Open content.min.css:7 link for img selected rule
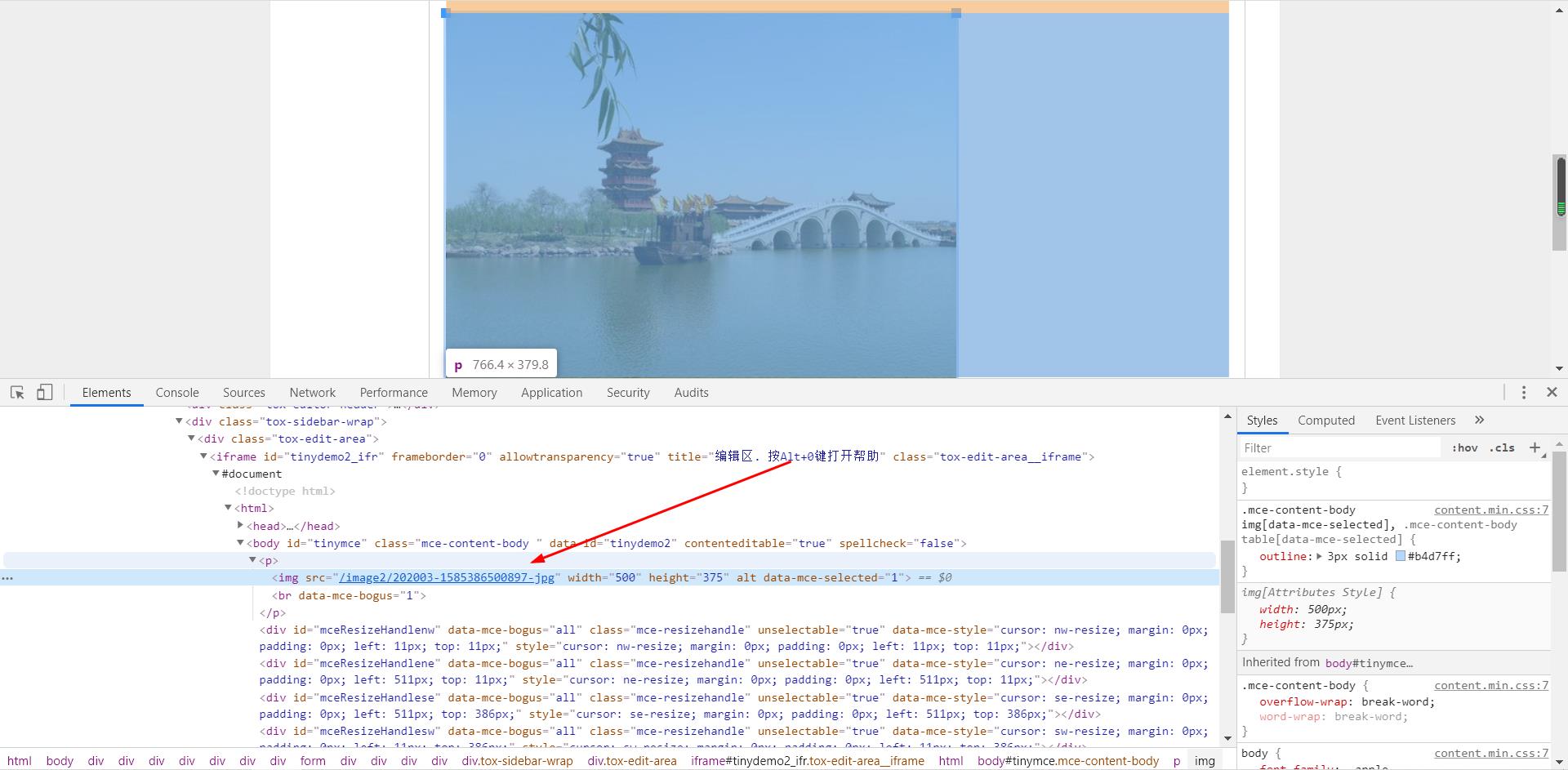The height and width of the screenshot is (770, 1568). click(x=1491, y=510)
